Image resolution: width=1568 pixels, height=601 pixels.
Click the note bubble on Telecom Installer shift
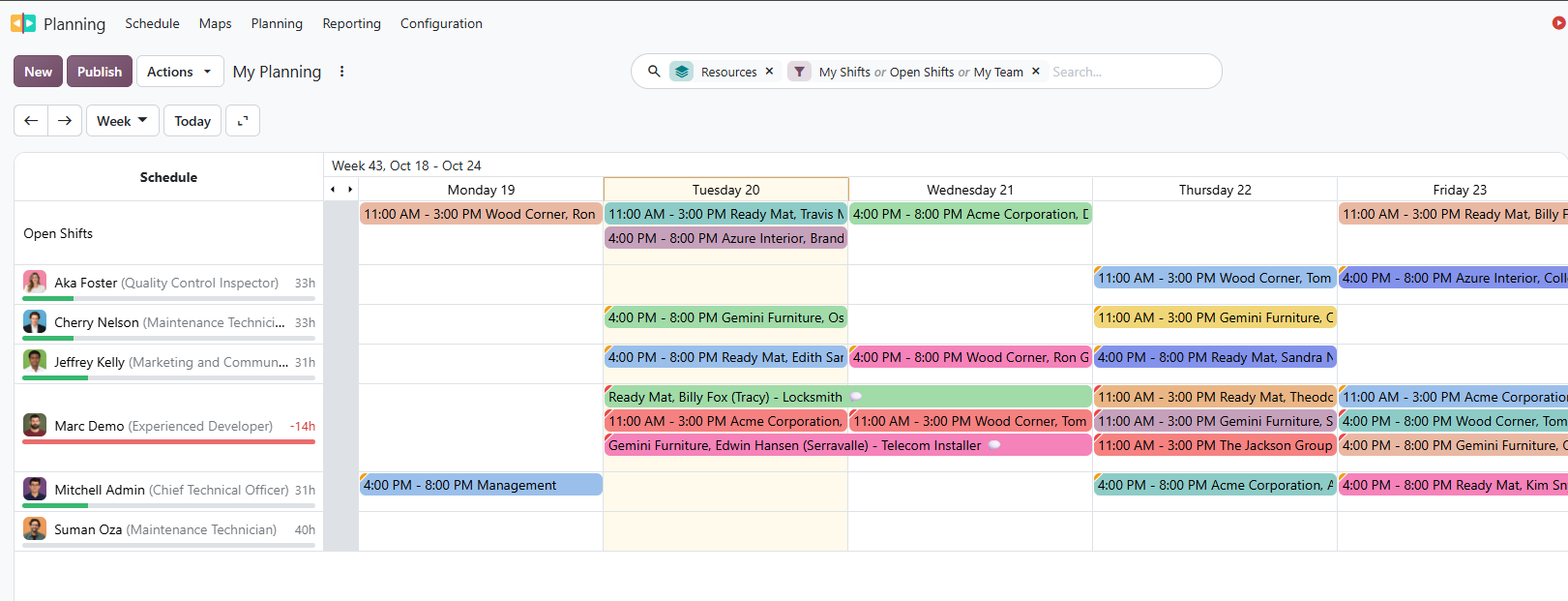(x=994, y=445)
